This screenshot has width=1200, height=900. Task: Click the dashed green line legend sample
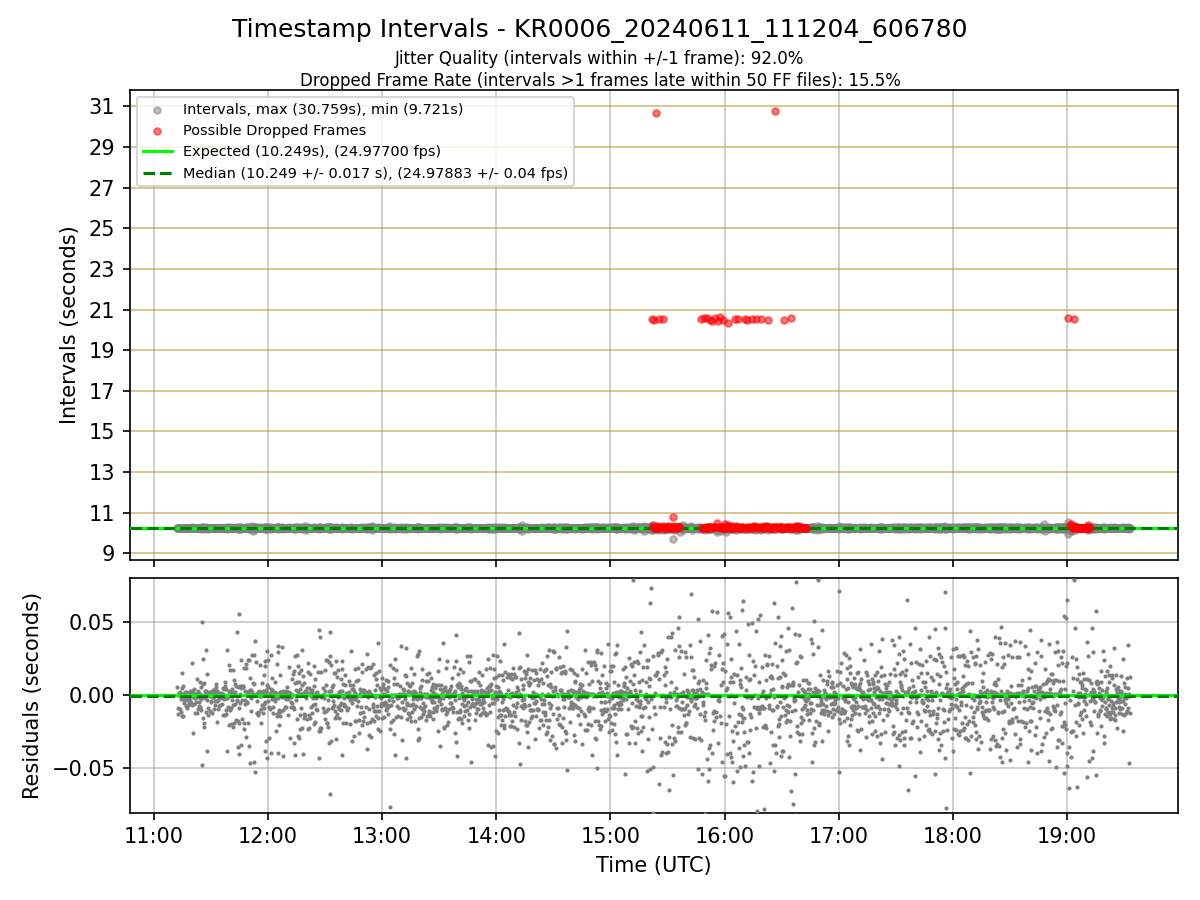point(157,173)
